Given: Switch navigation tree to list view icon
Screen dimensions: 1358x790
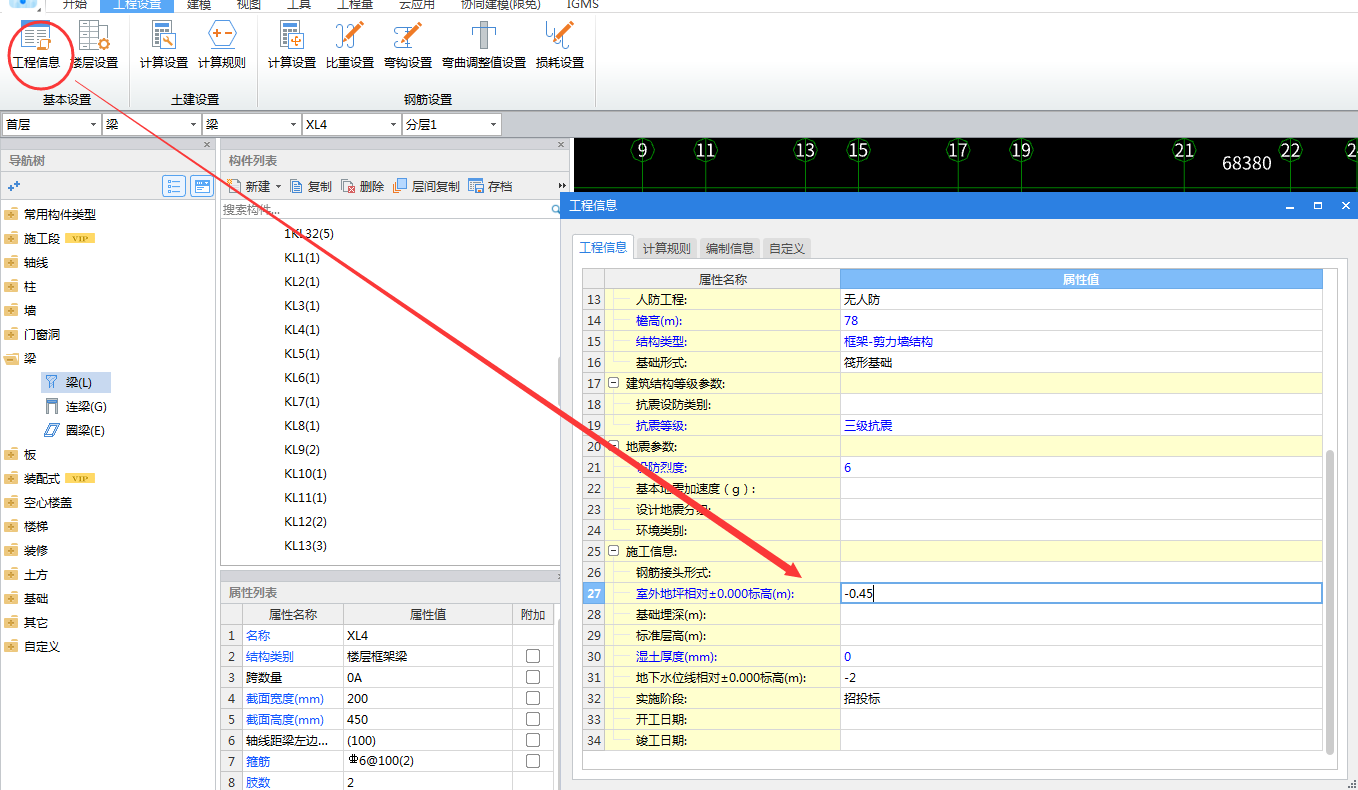Looking at the screenshot, I should (174, 186).
